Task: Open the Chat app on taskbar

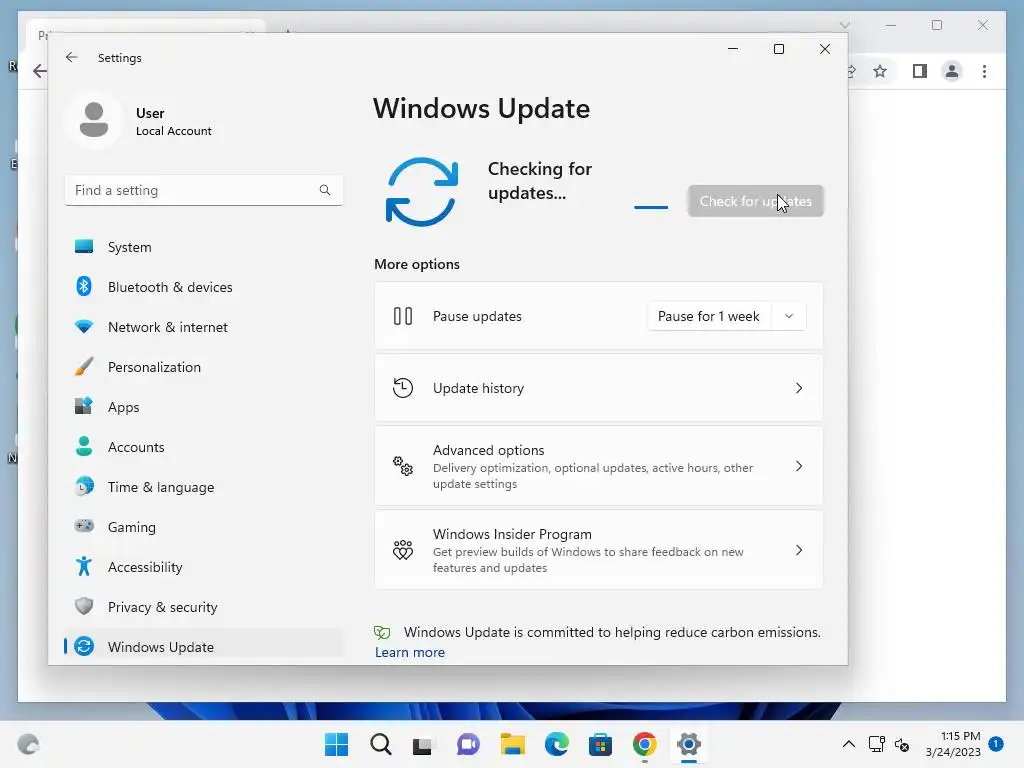Action: (468, 744)
